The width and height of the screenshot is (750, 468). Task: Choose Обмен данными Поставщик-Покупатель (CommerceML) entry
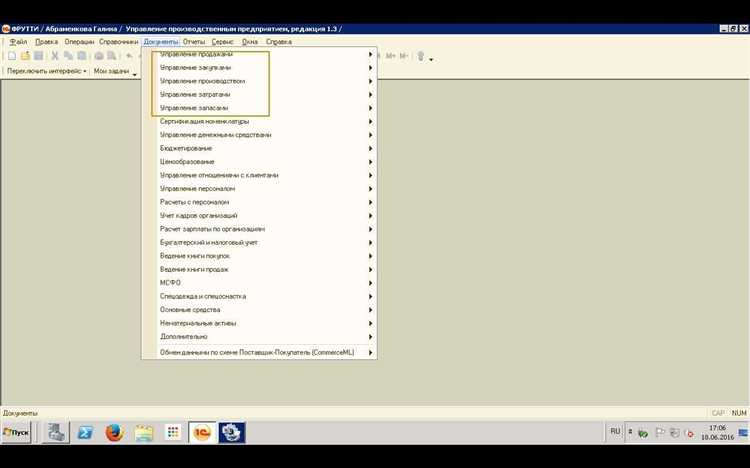(x=259, y=353)
